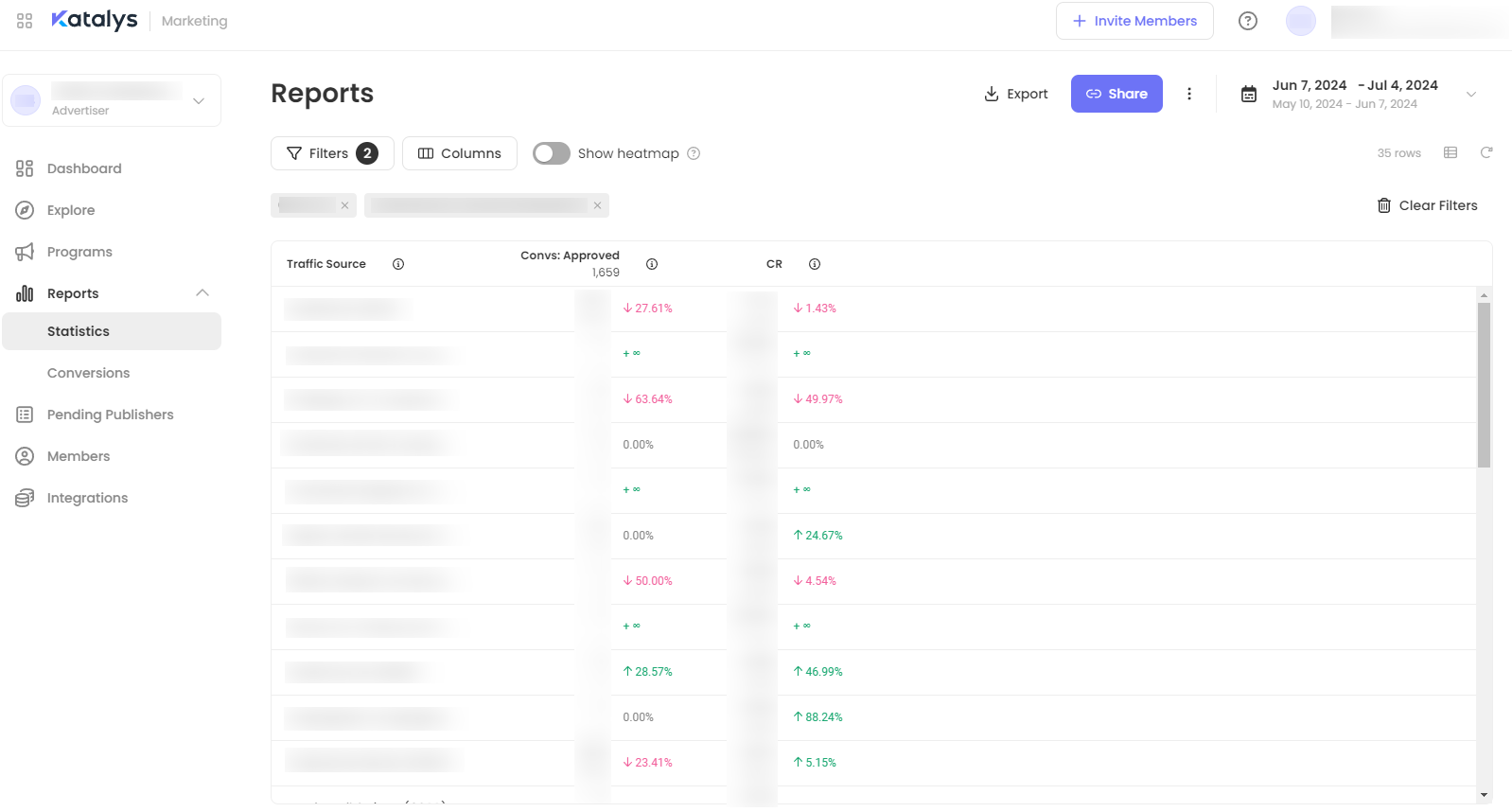This screenshot has height=812, width=1512.
Task: Toggle the Show heatmap switch
Action: pos(552,153)
